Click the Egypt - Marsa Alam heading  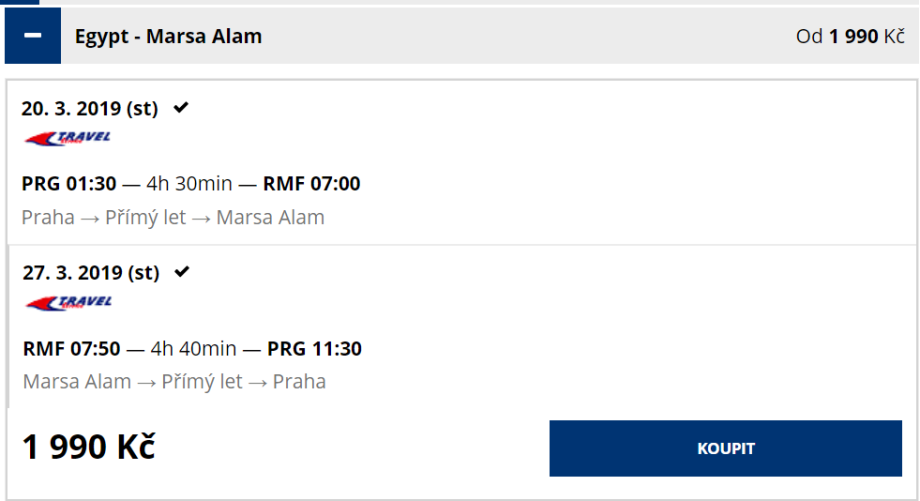point(168,37)
